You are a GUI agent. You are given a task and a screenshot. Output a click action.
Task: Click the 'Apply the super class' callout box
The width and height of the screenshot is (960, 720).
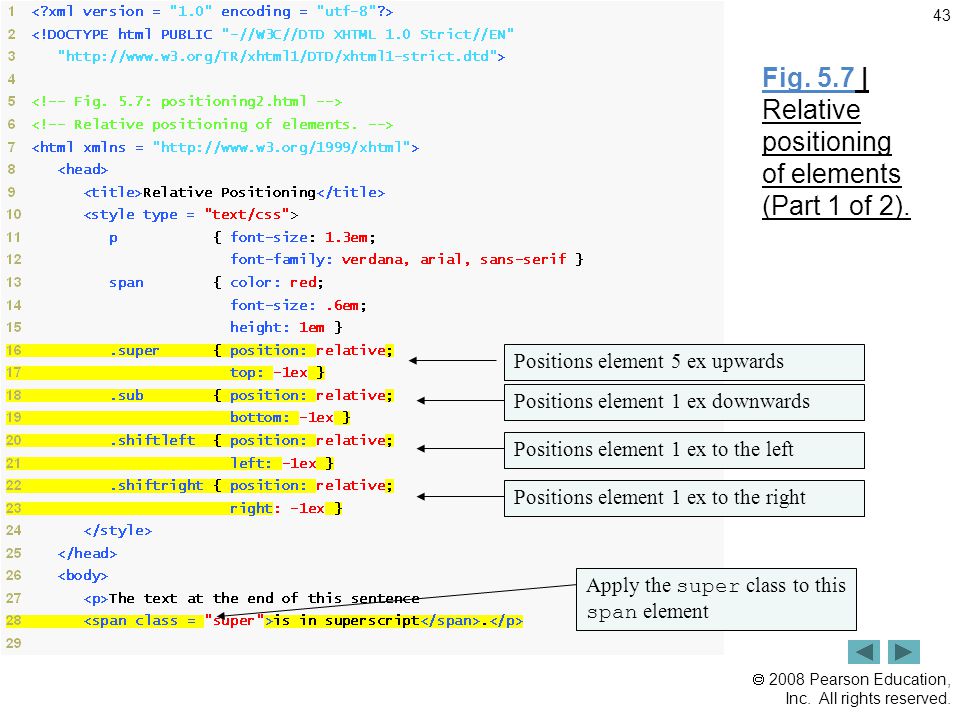coord(716,599)
